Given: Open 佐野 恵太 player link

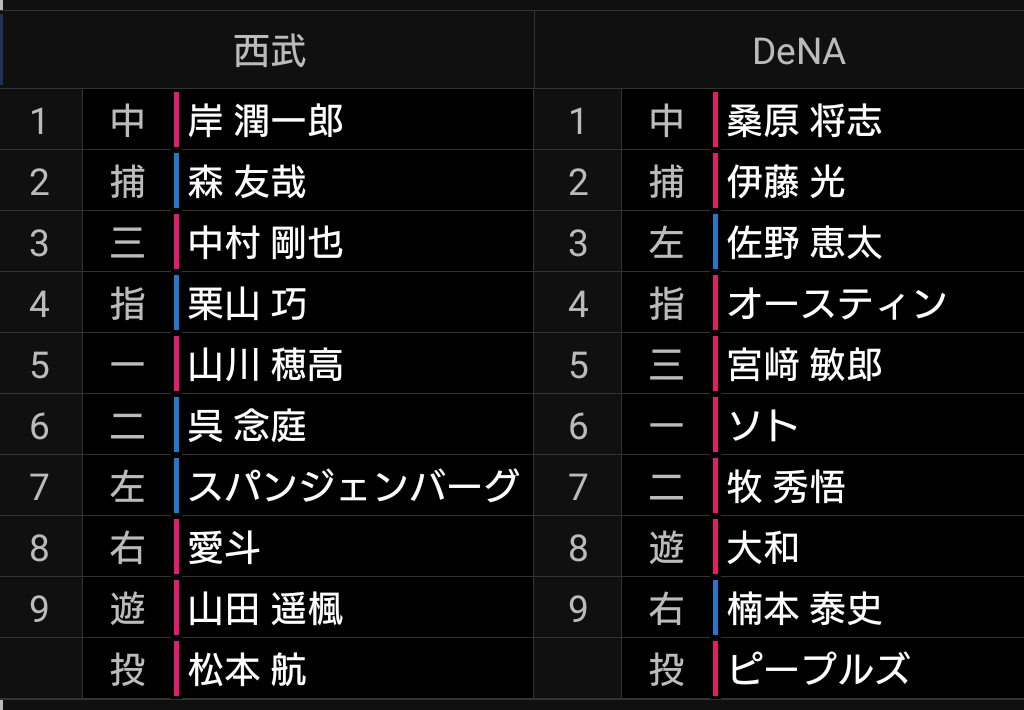Looking at the screenshot, I should tap(805, 243).
